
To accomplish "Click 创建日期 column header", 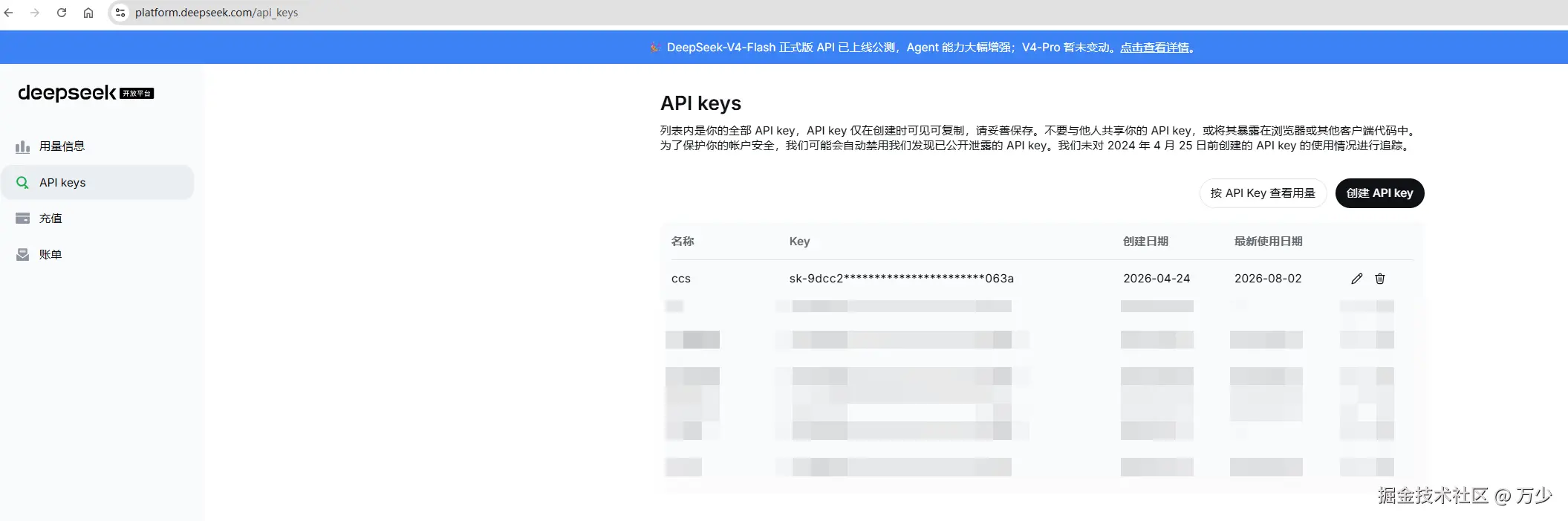I will coord(1145,242).
